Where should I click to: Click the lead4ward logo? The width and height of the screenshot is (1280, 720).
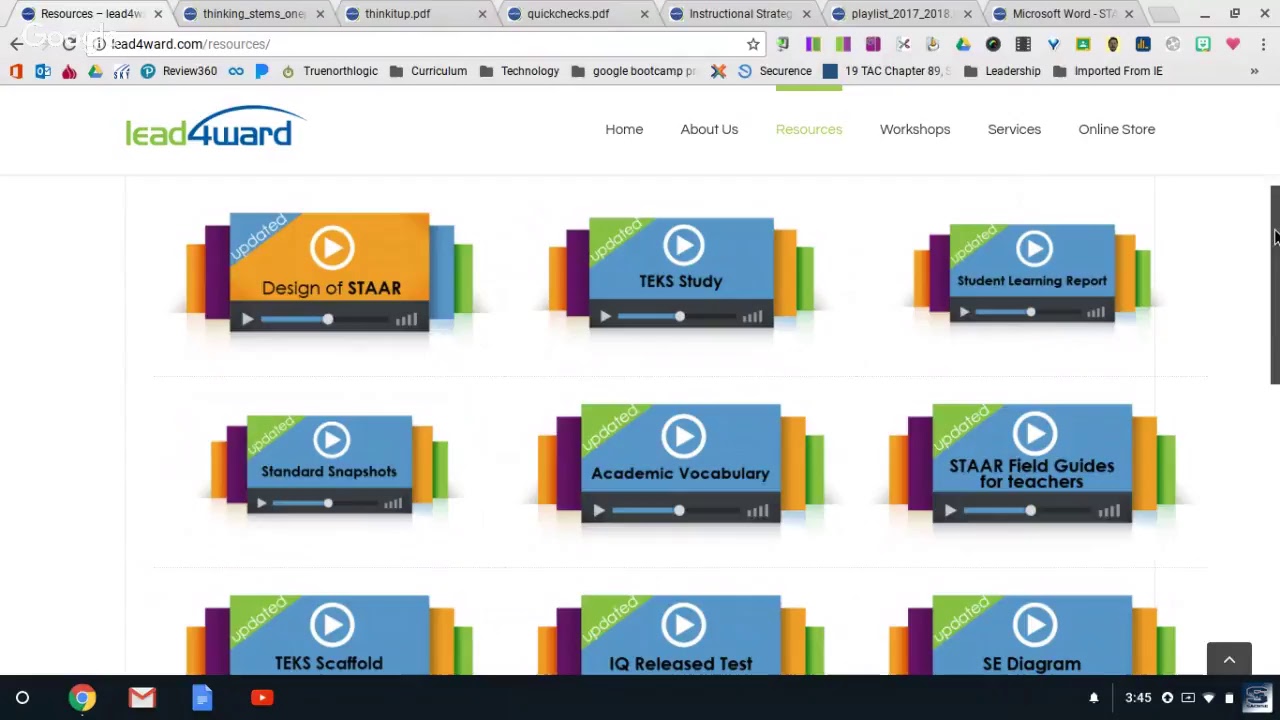(x=215, y=127)
